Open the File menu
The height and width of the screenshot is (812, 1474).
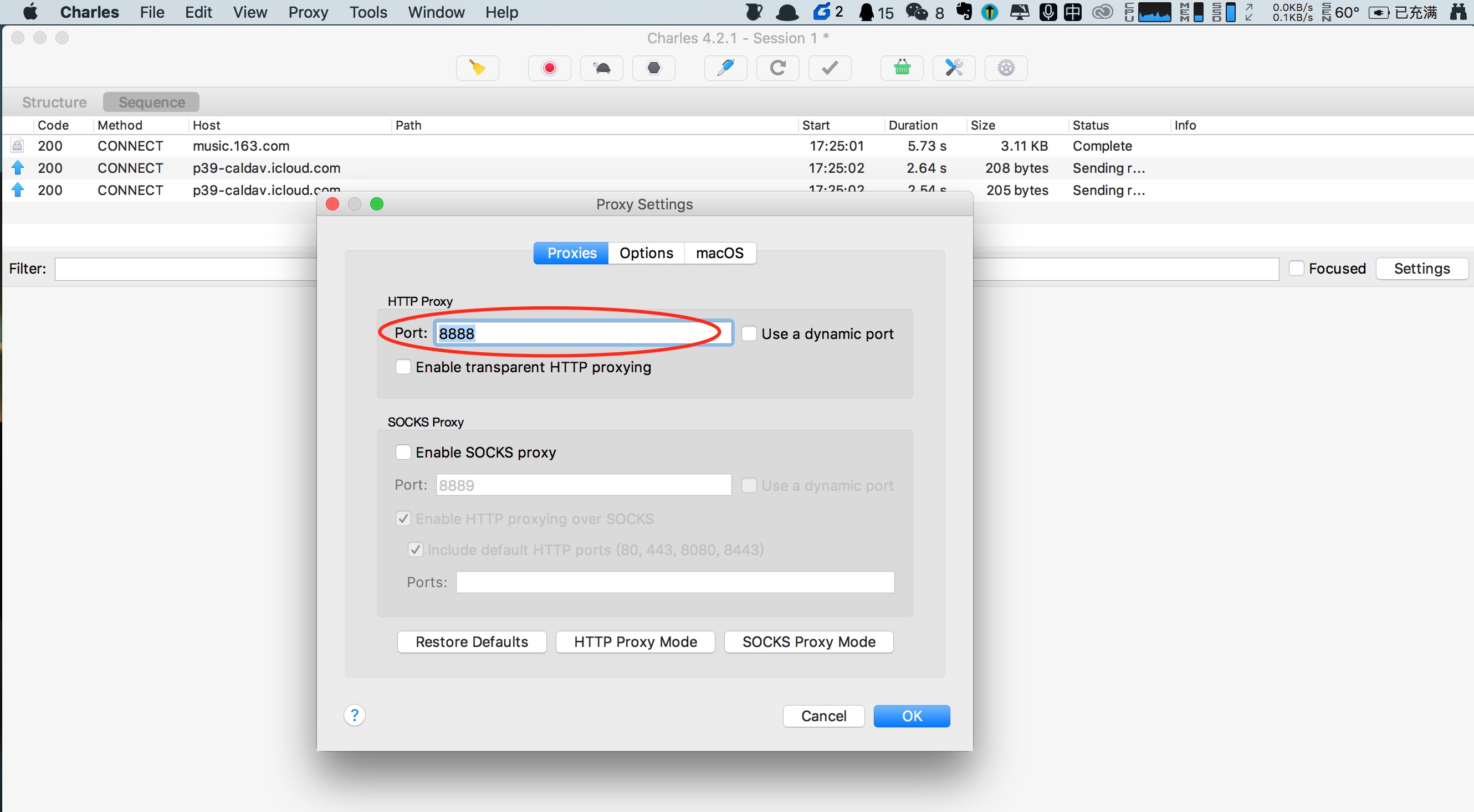pyautogui.click(x=152, y=12)
